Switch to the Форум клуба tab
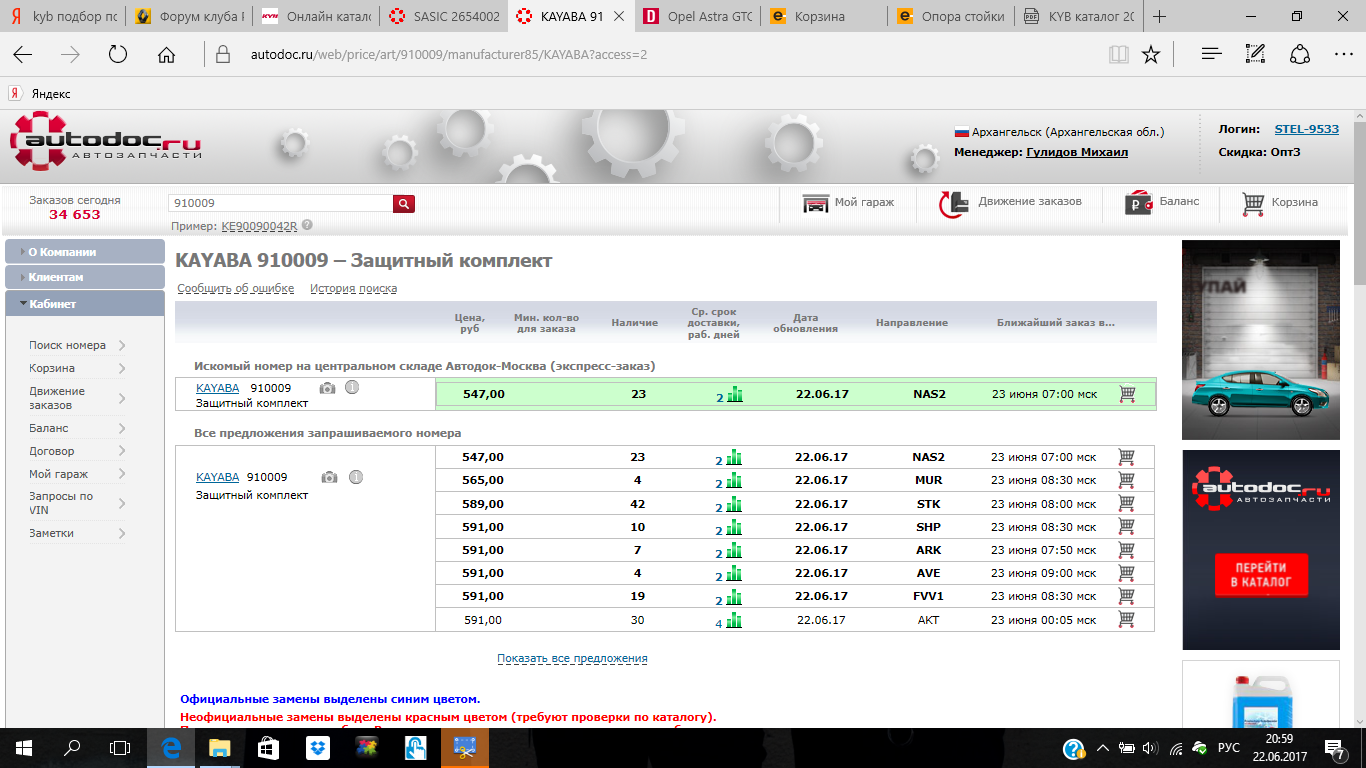 coord(188,17)
